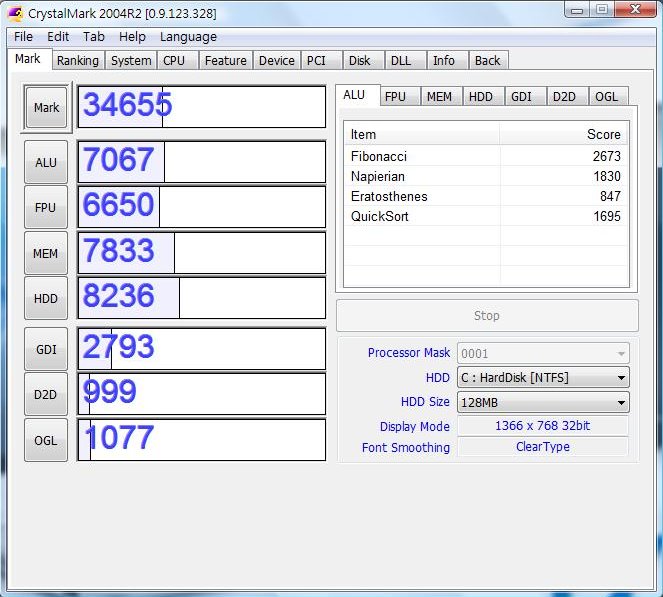The height and width of the screenshot is (597, 663).
Task: Click the FPU score bar 6650
Action: [x=202, y=207]
